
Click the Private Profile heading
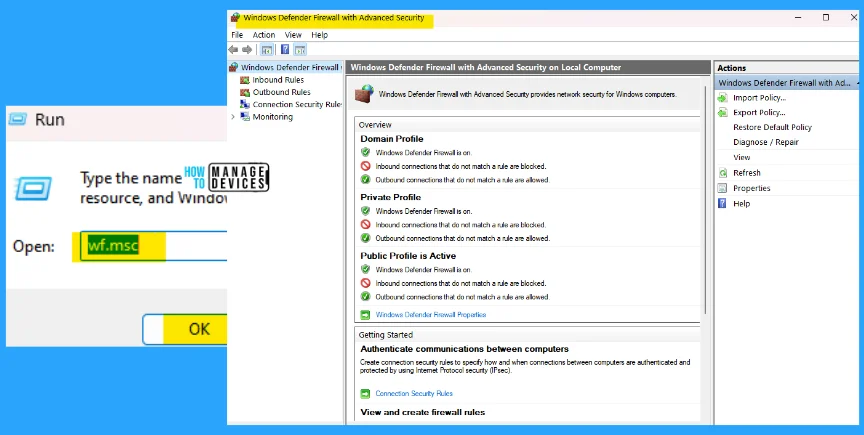[x=391, y=197]
